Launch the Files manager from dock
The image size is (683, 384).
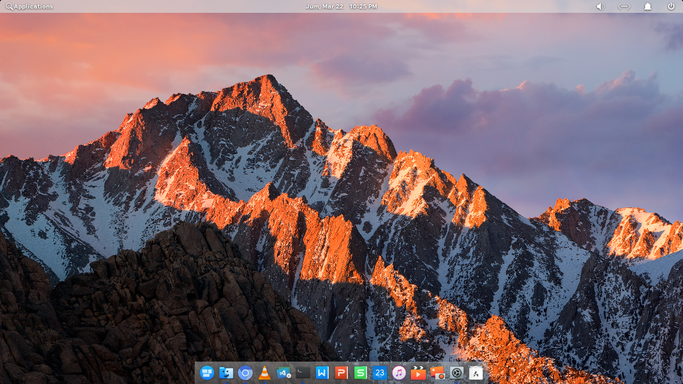[226, 373]
